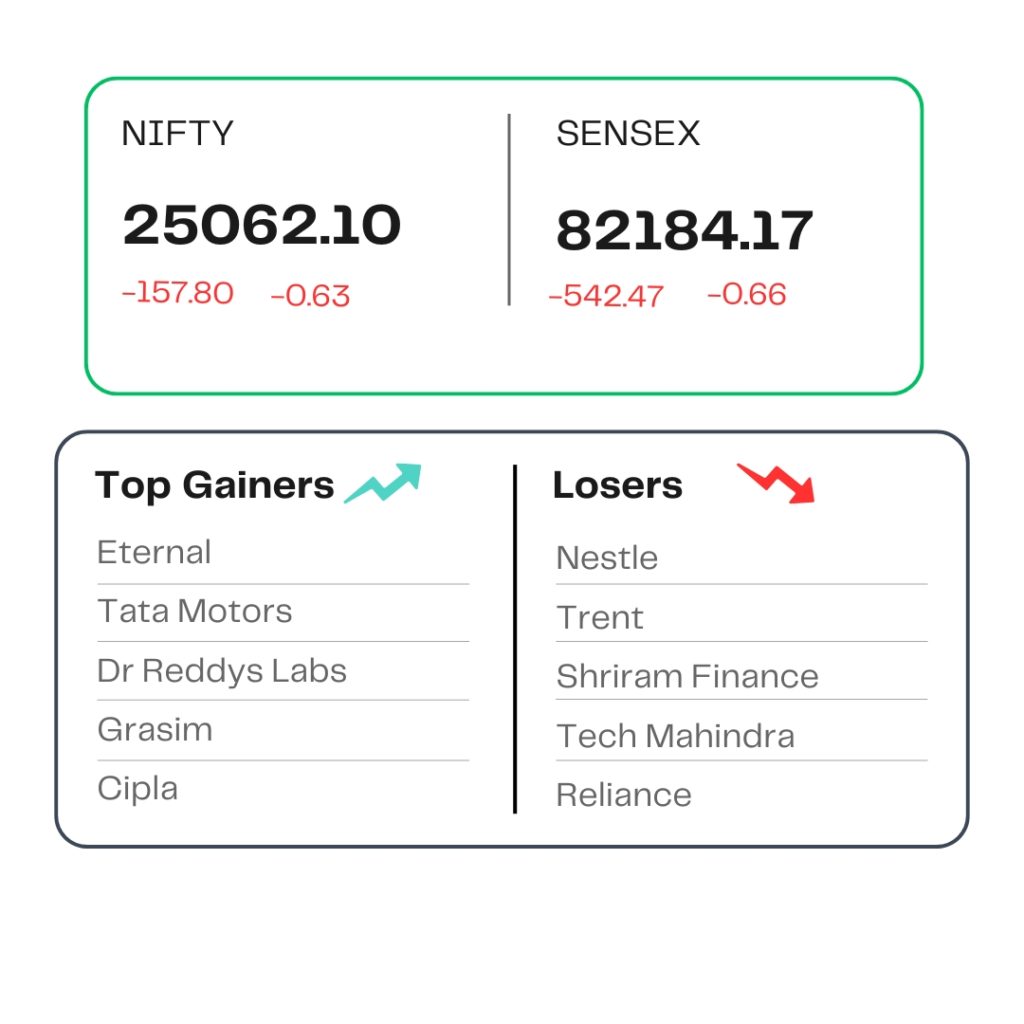Click the SENSEX index label
1024x1024 pixels.
[x=628, y=133]
